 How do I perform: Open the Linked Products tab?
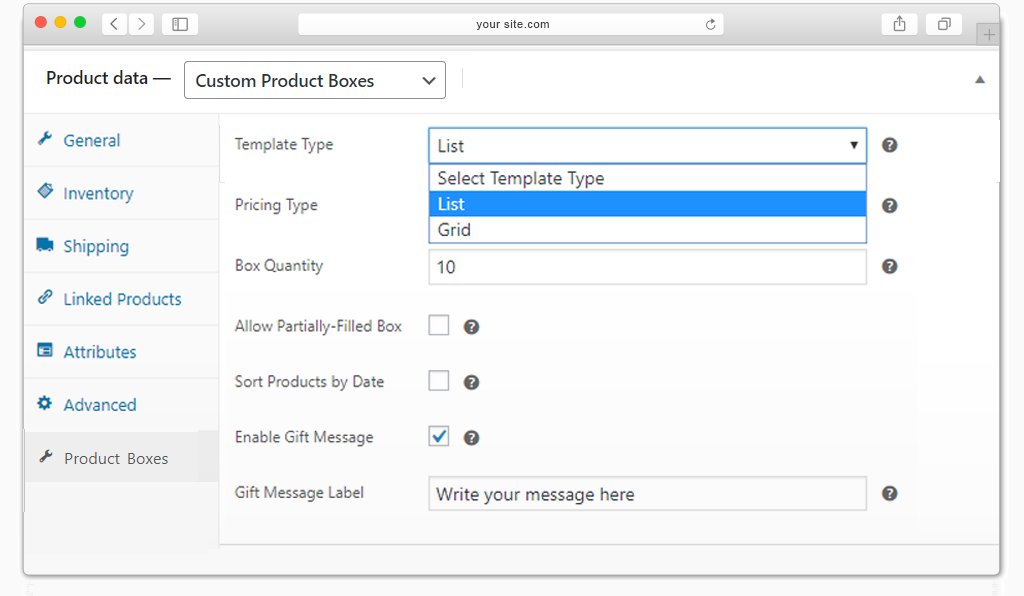tap(121, 299)
